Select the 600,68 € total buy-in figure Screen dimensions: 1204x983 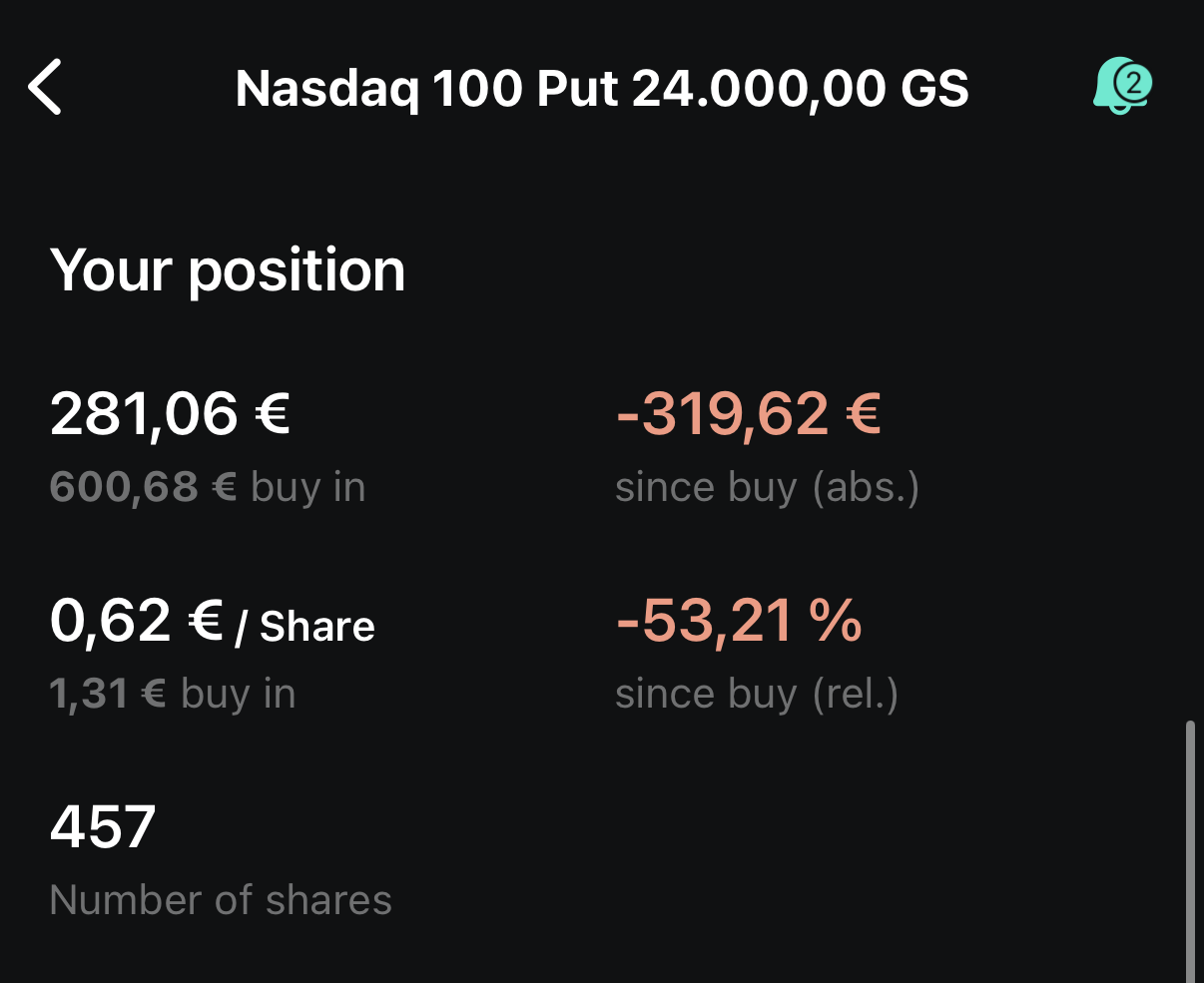[143, 487]
